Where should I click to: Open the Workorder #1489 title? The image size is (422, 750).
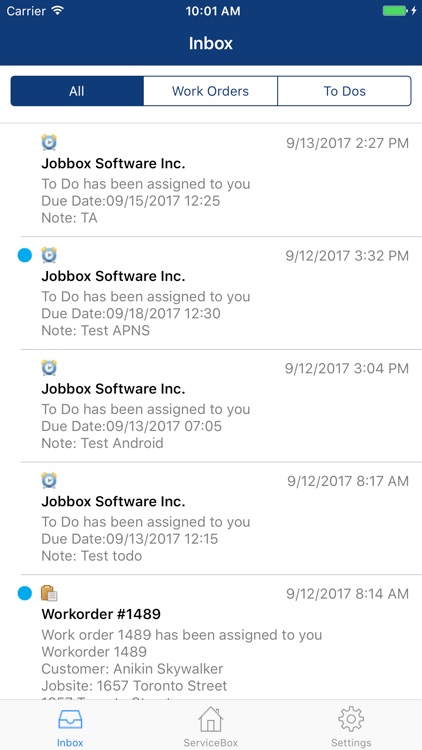(101, 614)
